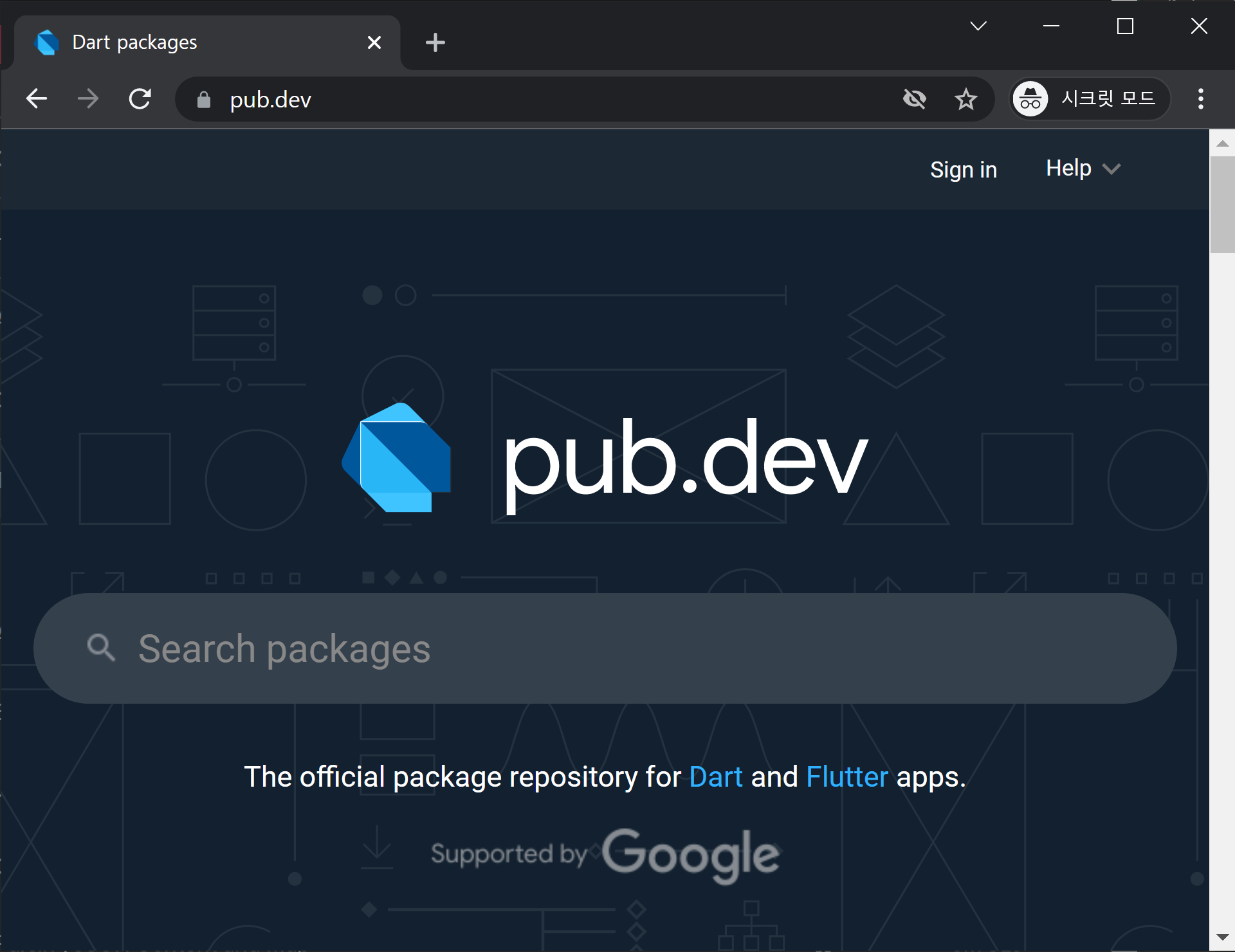Image resolution: width=1235 pixels, height=952 pixels.
Task: Open the tab search chevron
Action: click(978, 26)
